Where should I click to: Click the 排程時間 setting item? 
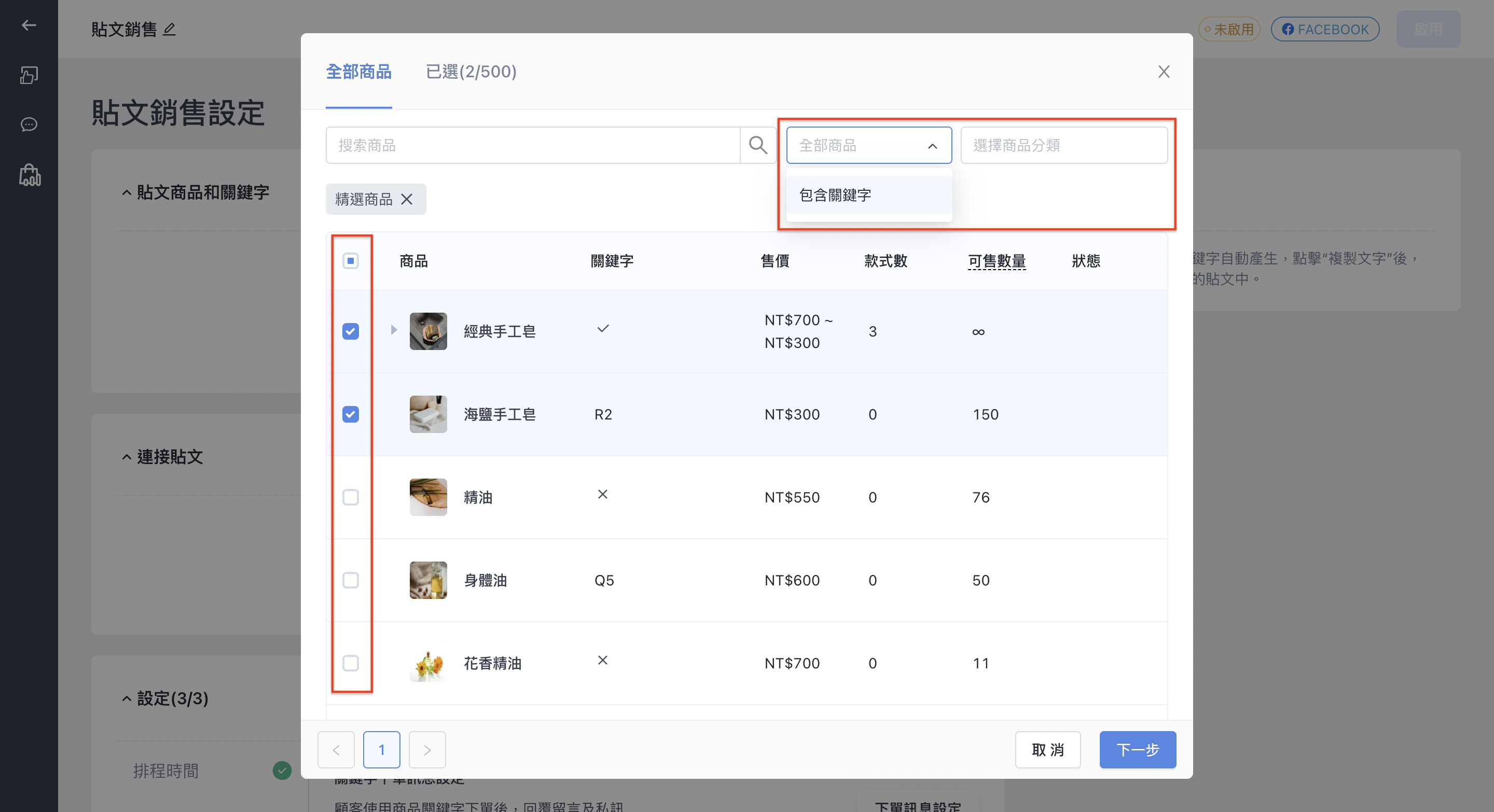(x=166, y=771)
